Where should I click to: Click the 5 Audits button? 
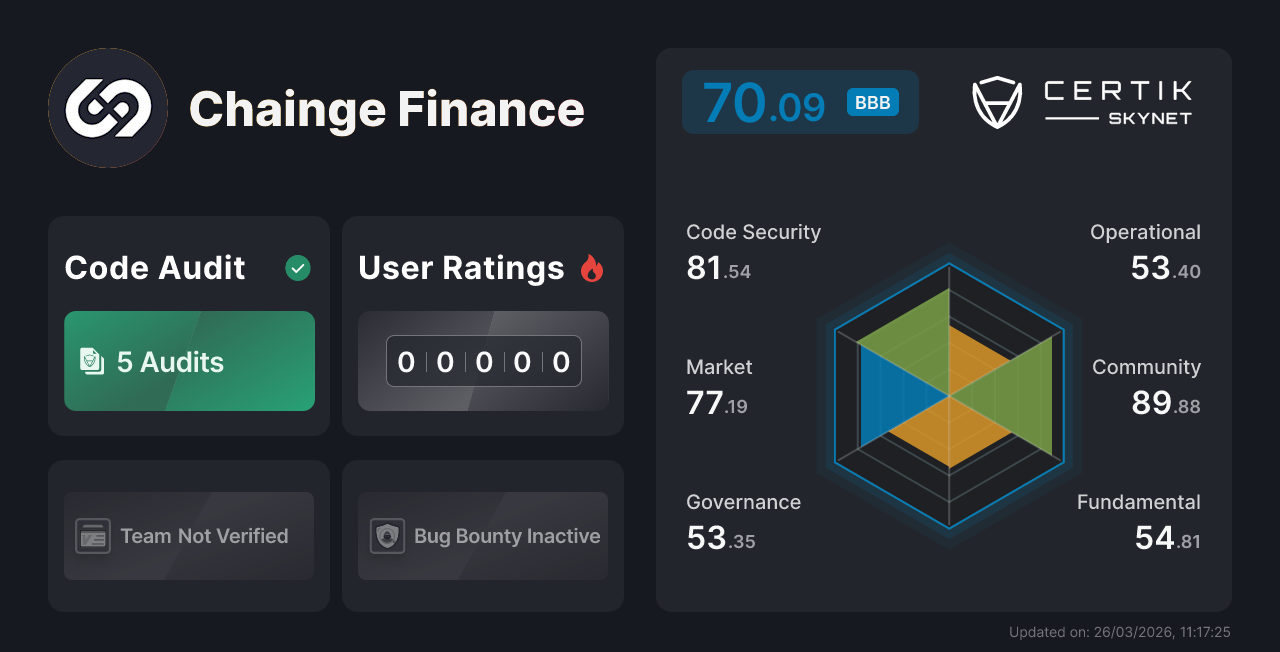pos(189,361)
